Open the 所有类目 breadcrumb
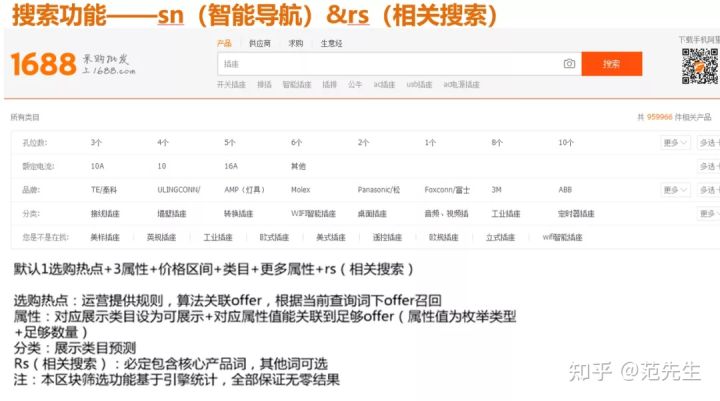 tap(25, 117)
